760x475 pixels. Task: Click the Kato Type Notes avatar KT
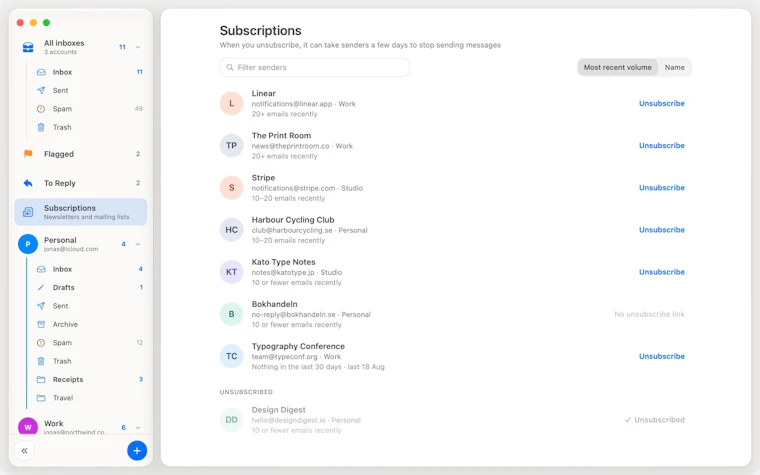231,272
